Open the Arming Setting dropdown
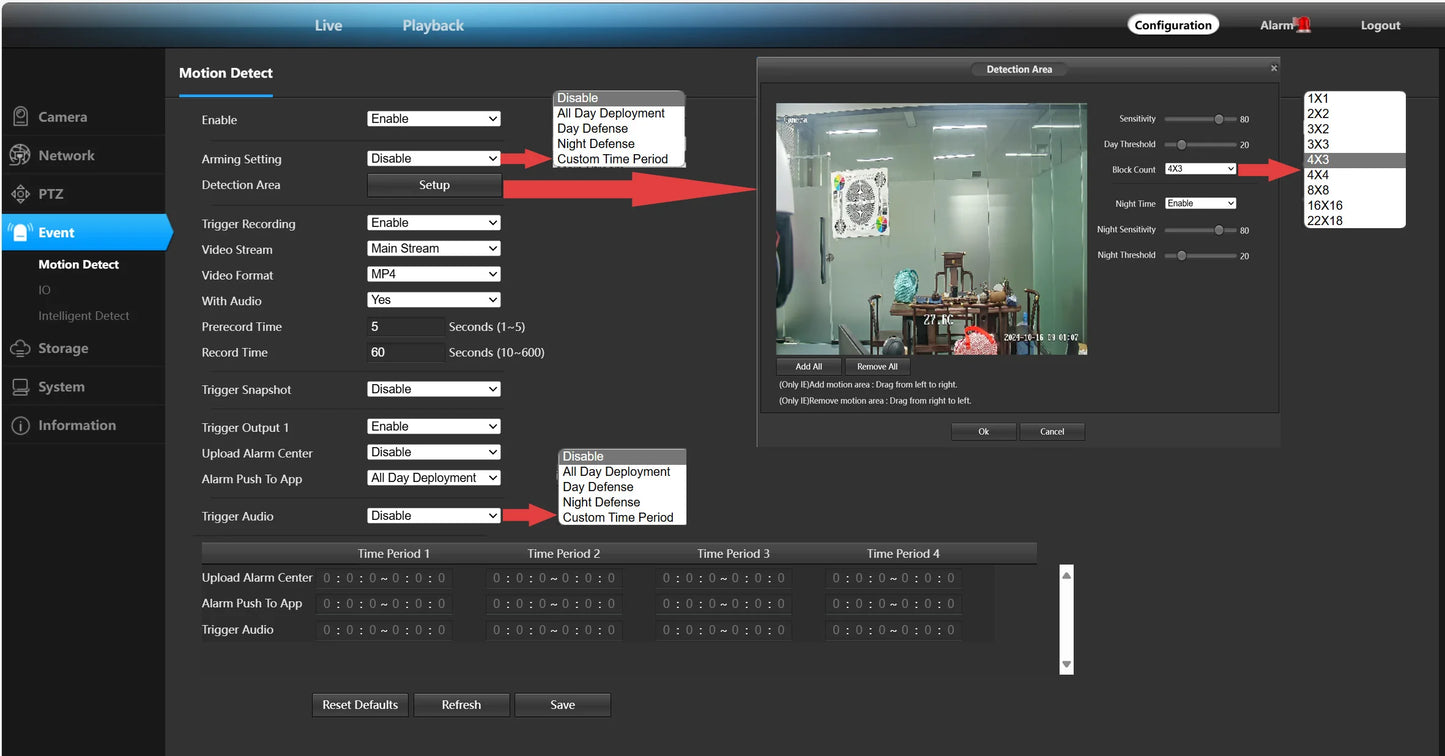 tap(433, 158)
